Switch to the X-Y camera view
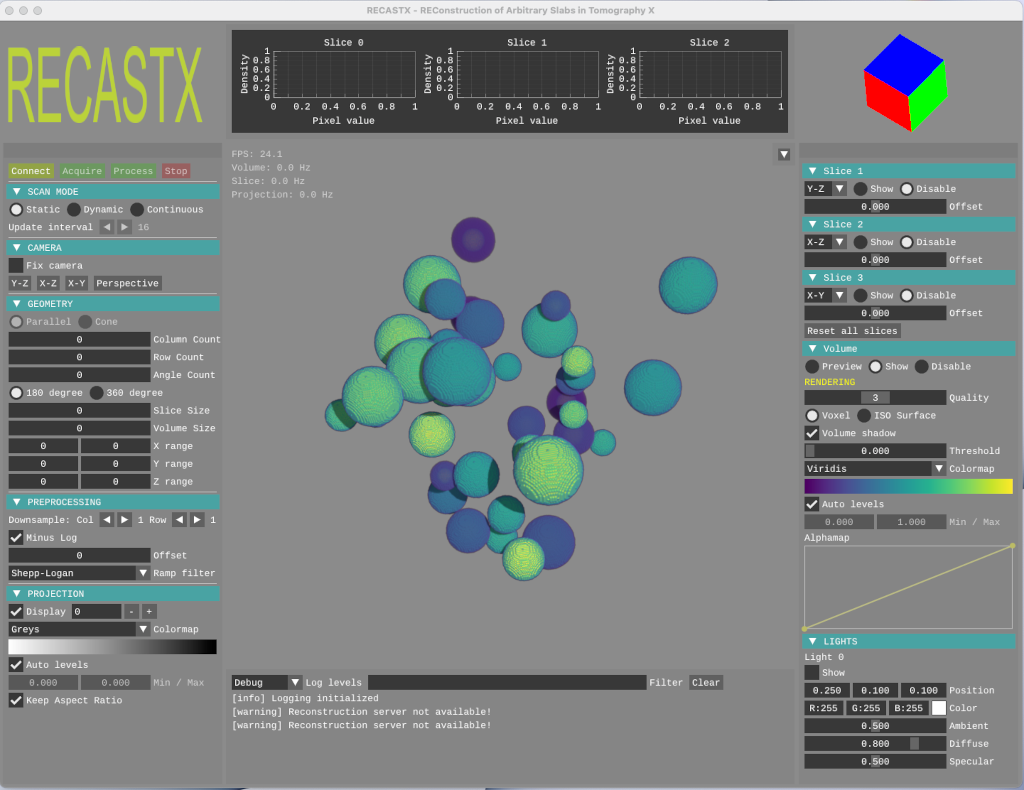 [75, 283]
